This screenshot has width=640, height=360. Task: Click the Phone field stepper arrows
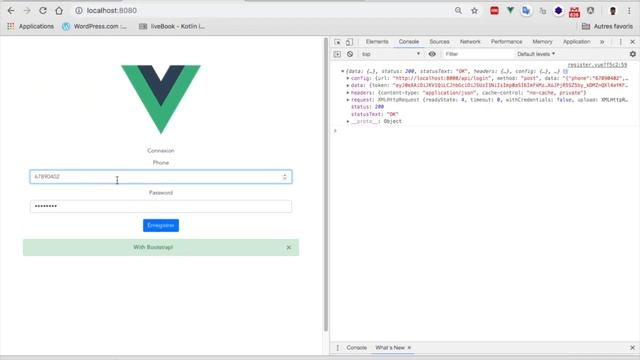tap(284, 177)
